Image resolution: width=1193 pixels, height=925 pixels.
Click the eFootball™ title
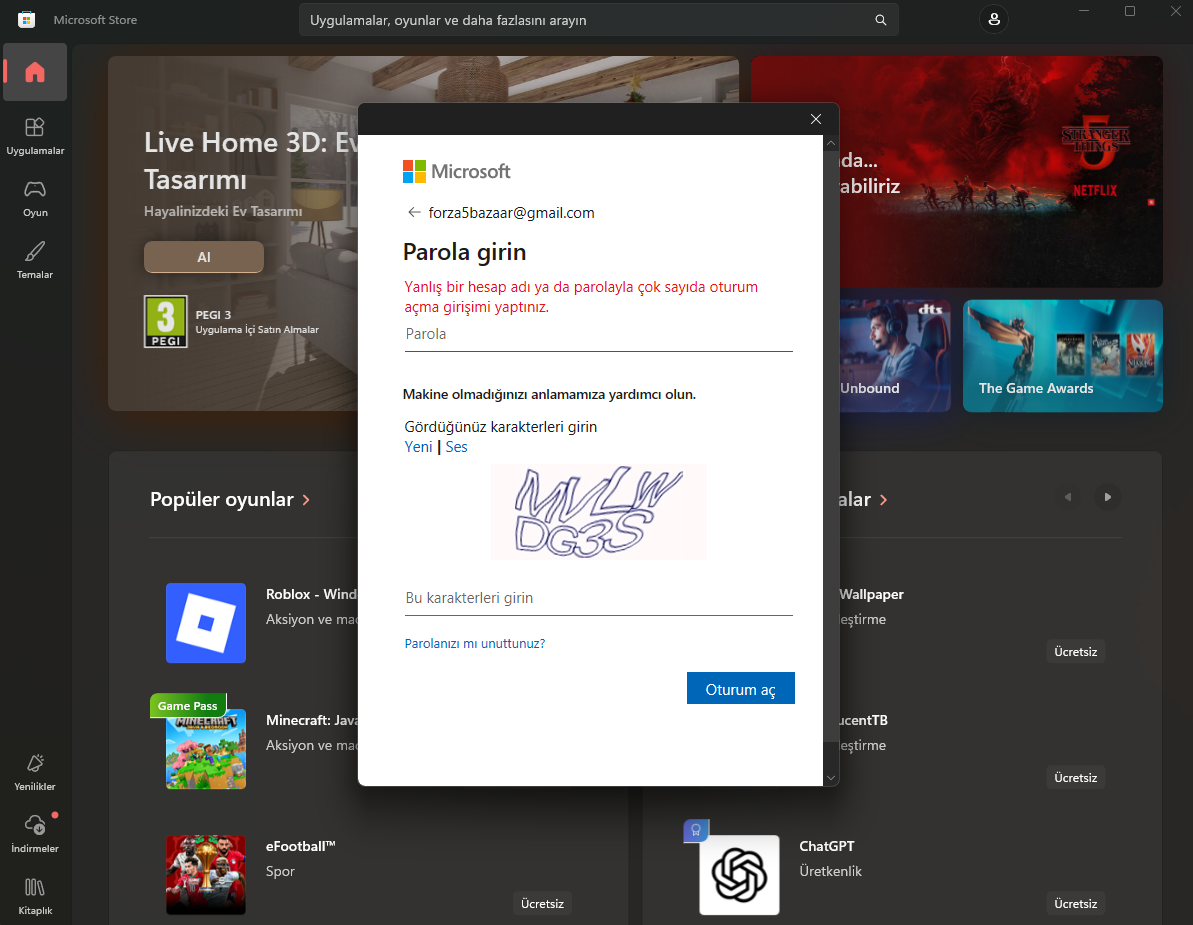pyautogui.click(x=301, y=846)
